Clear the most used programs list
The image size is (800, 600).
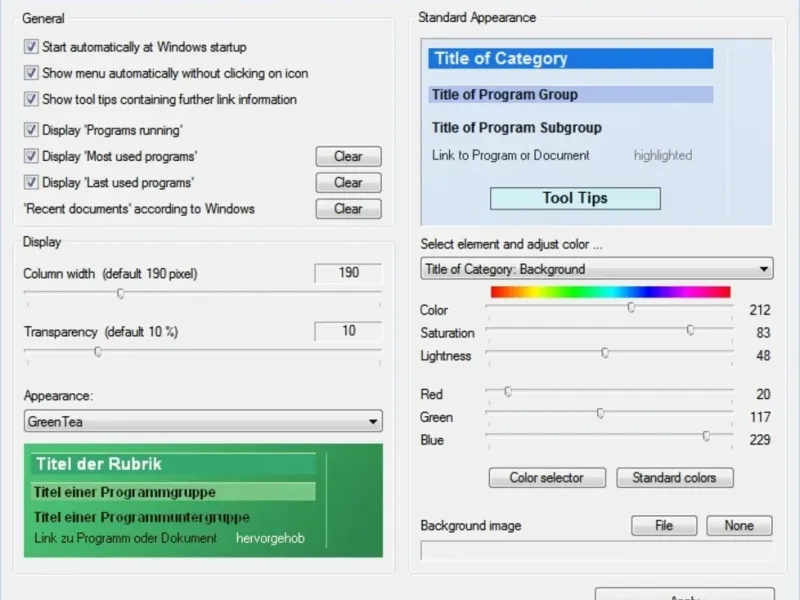point(348,156)
